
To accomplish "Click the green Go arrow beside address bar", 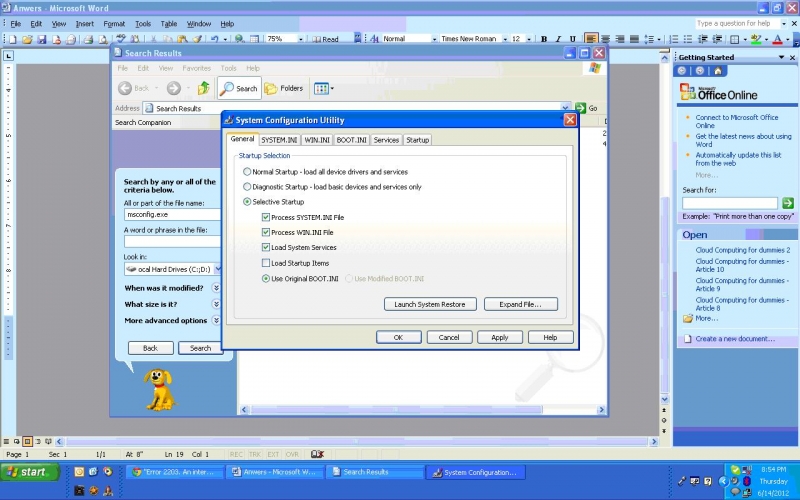I will [580, 108].
